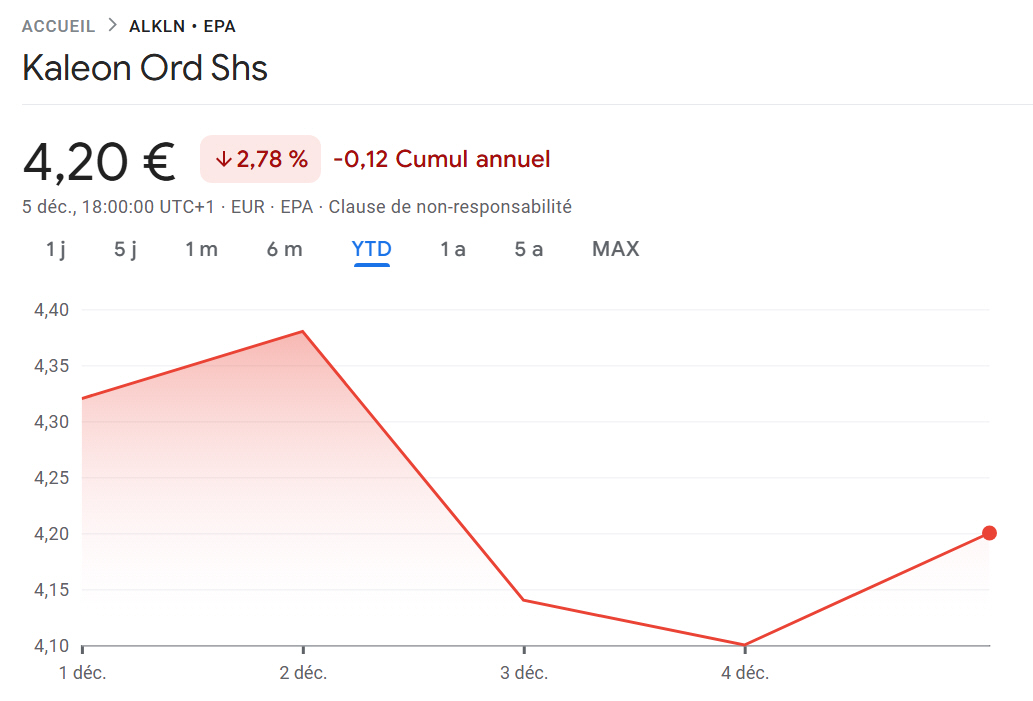
Task: Click the Kaleon Ord Shs title
Action: pyautogui.click(x=145, y=68)
